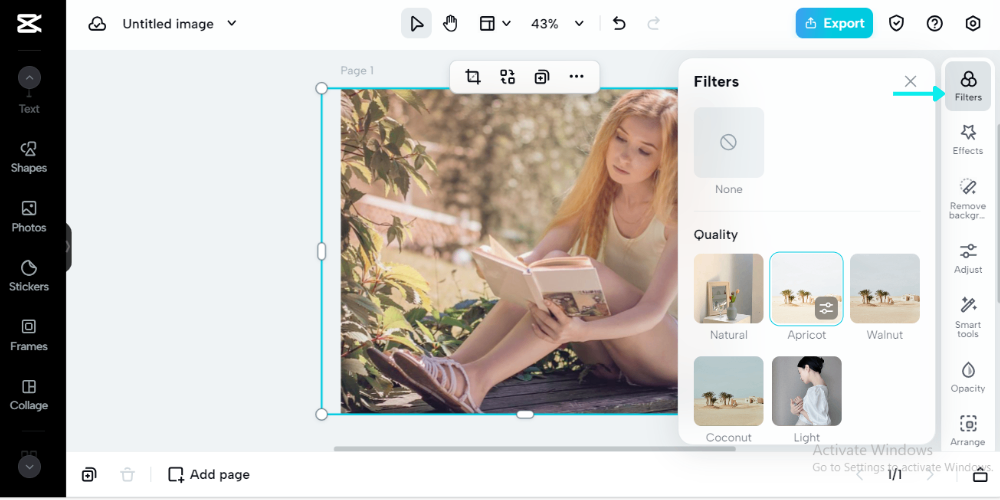Image resolution: width=1000 pixels, height=500 pixels.
Task: Open Smart tools panel
Action: click(x=967, y=316)
